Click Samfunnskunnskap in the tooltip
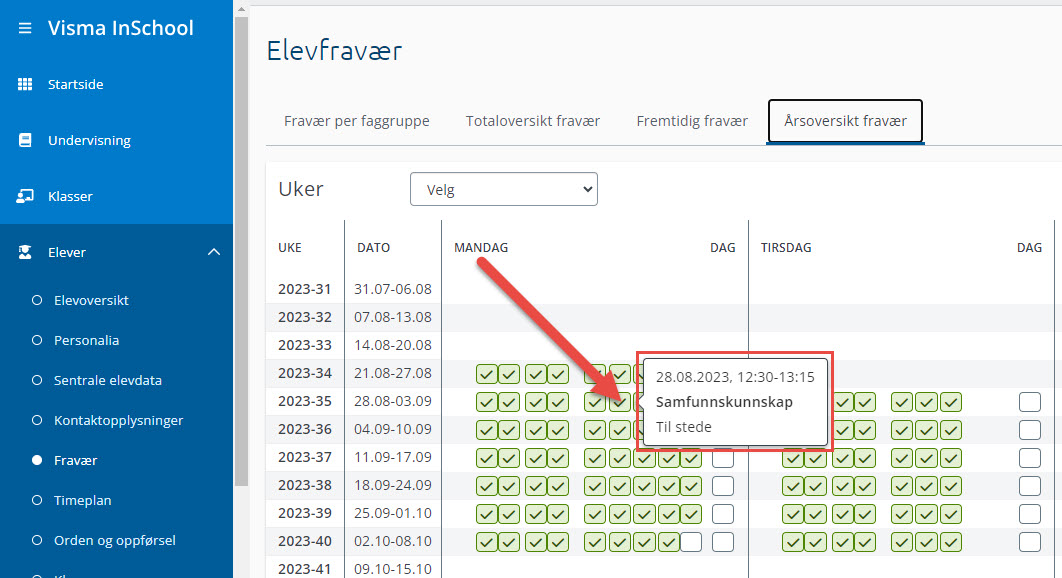1062x578 pixels. tap(724, 402)
